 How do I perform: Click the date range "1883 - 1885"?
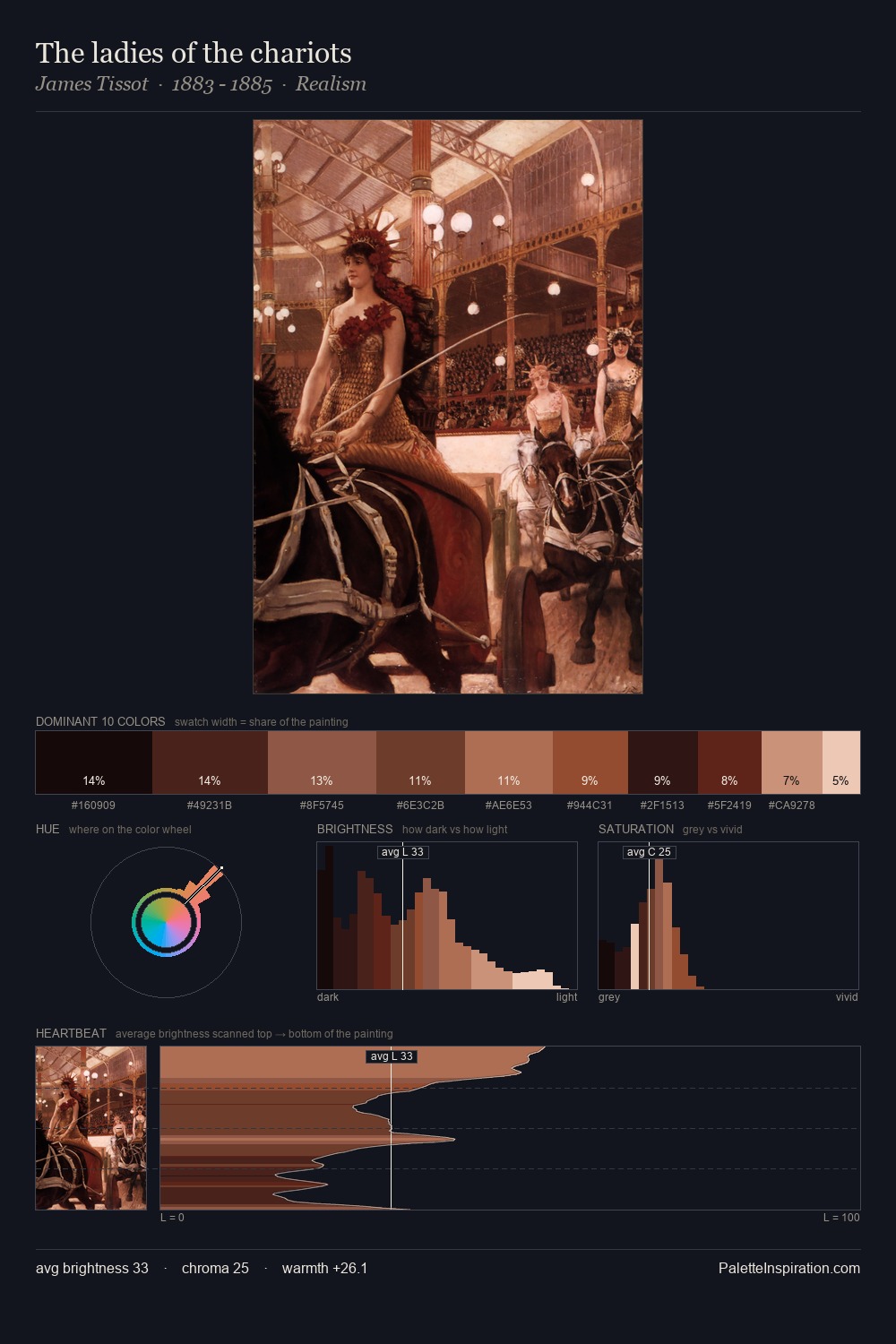click(221, 84)
